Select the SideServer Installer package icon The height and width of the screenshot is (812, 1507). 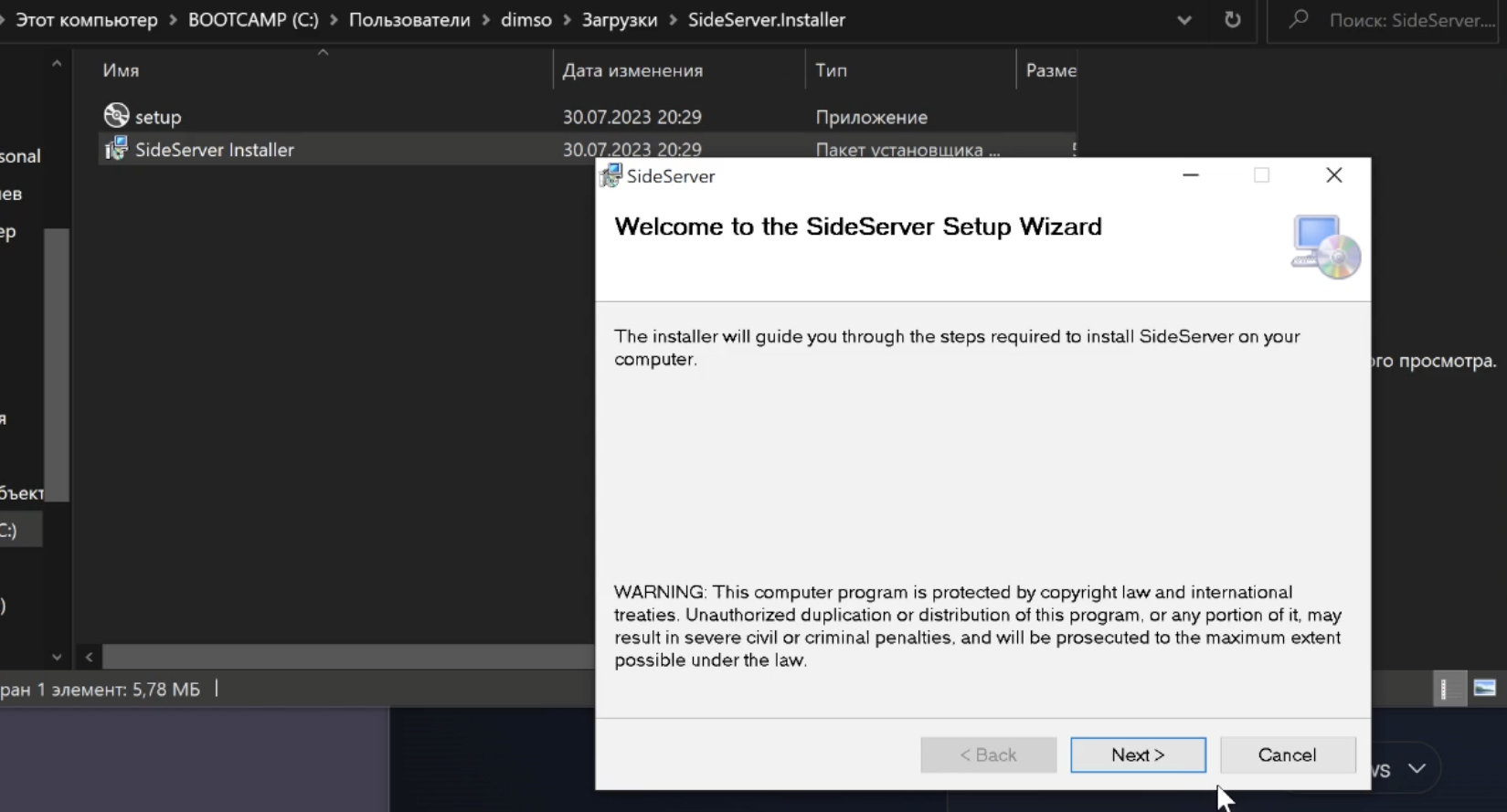116,149
